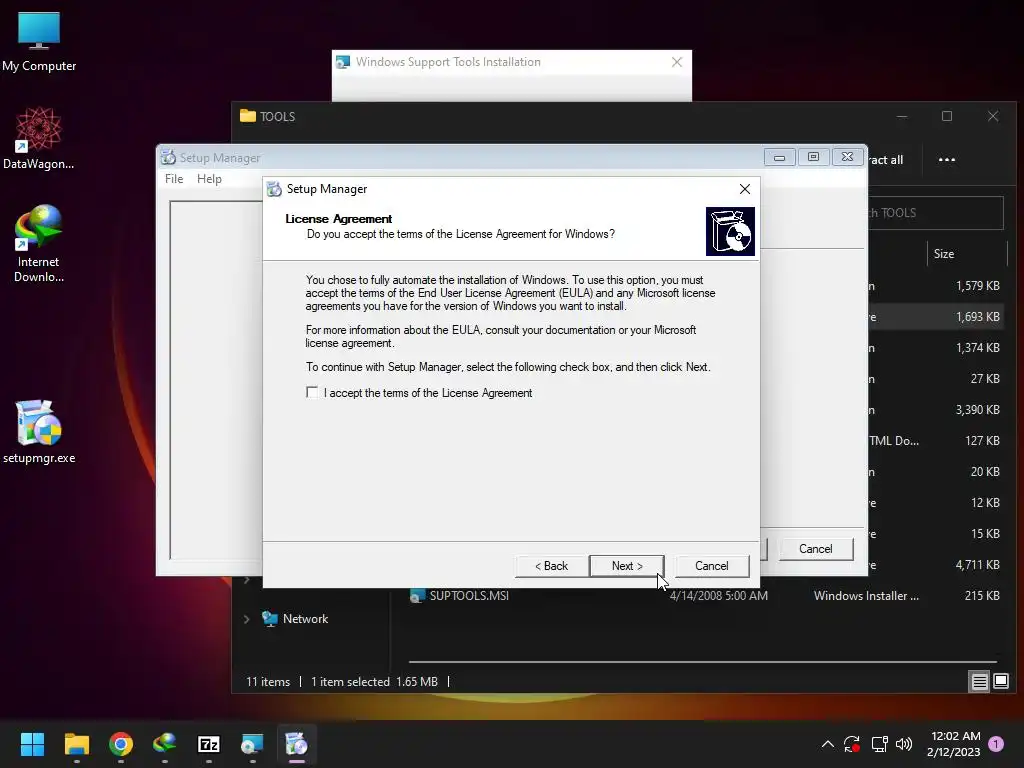This screenshot has width=1024, height=768.
Task: Click the 4,711 KB size cell
Action: [978, 565]
